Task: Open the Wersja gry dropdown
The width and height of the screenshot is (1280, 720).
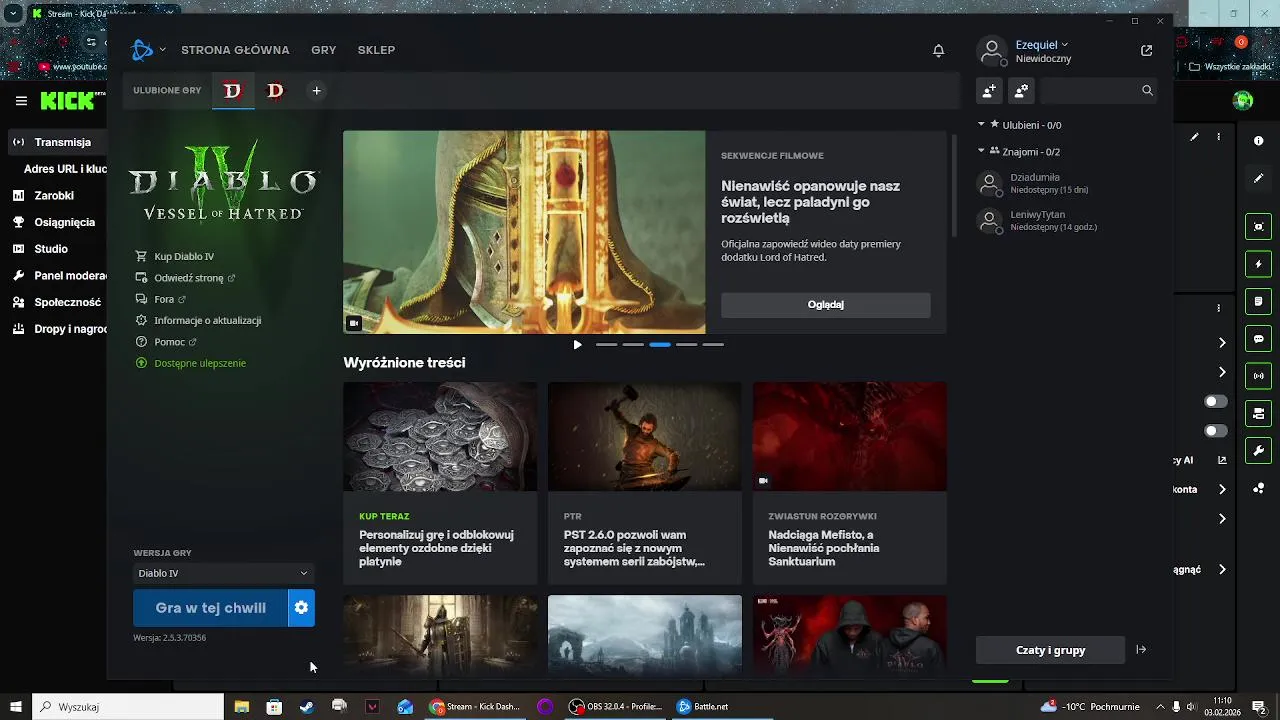Action: (223, 573)
